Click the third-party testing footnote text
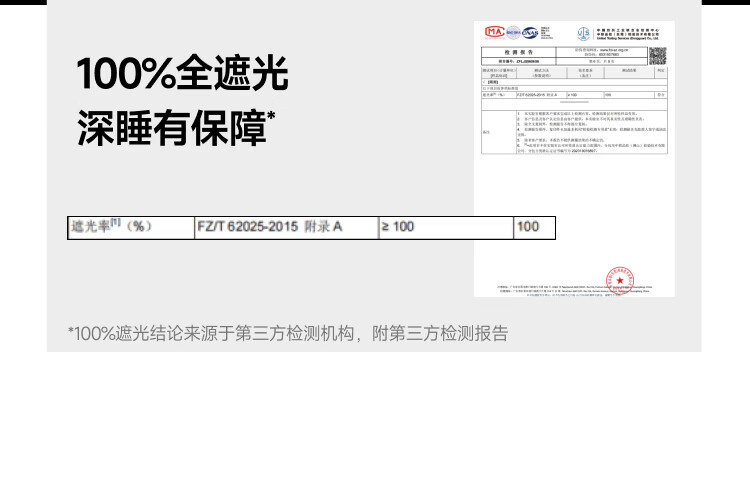Screen dimensions: 750x488 [x=288, y=333]
